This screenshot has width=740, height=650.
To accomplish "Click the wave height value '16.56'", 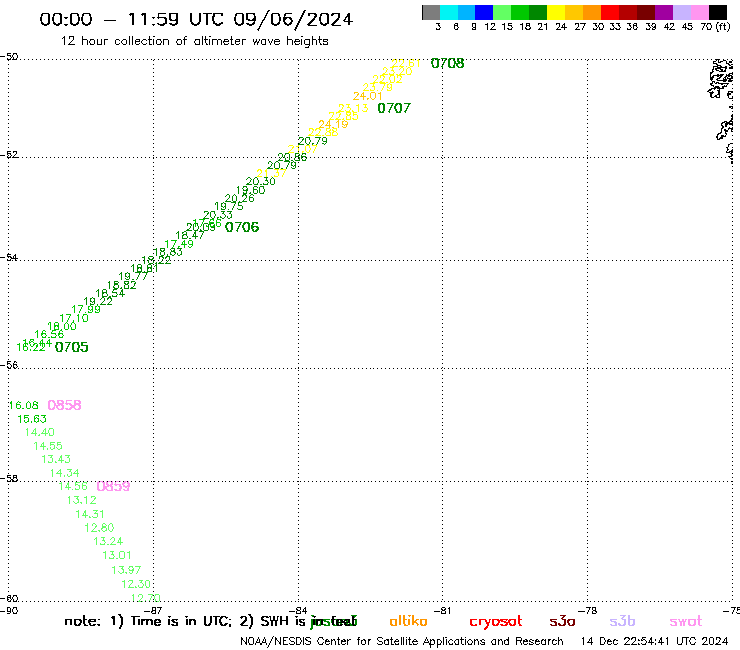I will coord(49,334).
